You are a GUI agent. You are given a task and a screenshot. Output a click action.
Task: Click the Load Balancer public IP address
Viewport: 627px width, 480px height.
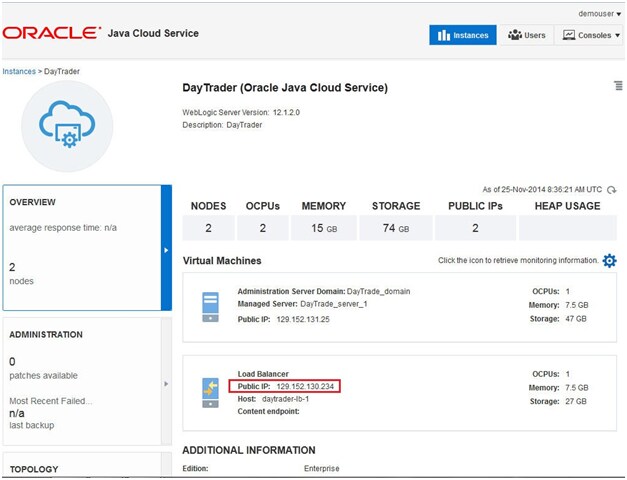coord(304,387)
